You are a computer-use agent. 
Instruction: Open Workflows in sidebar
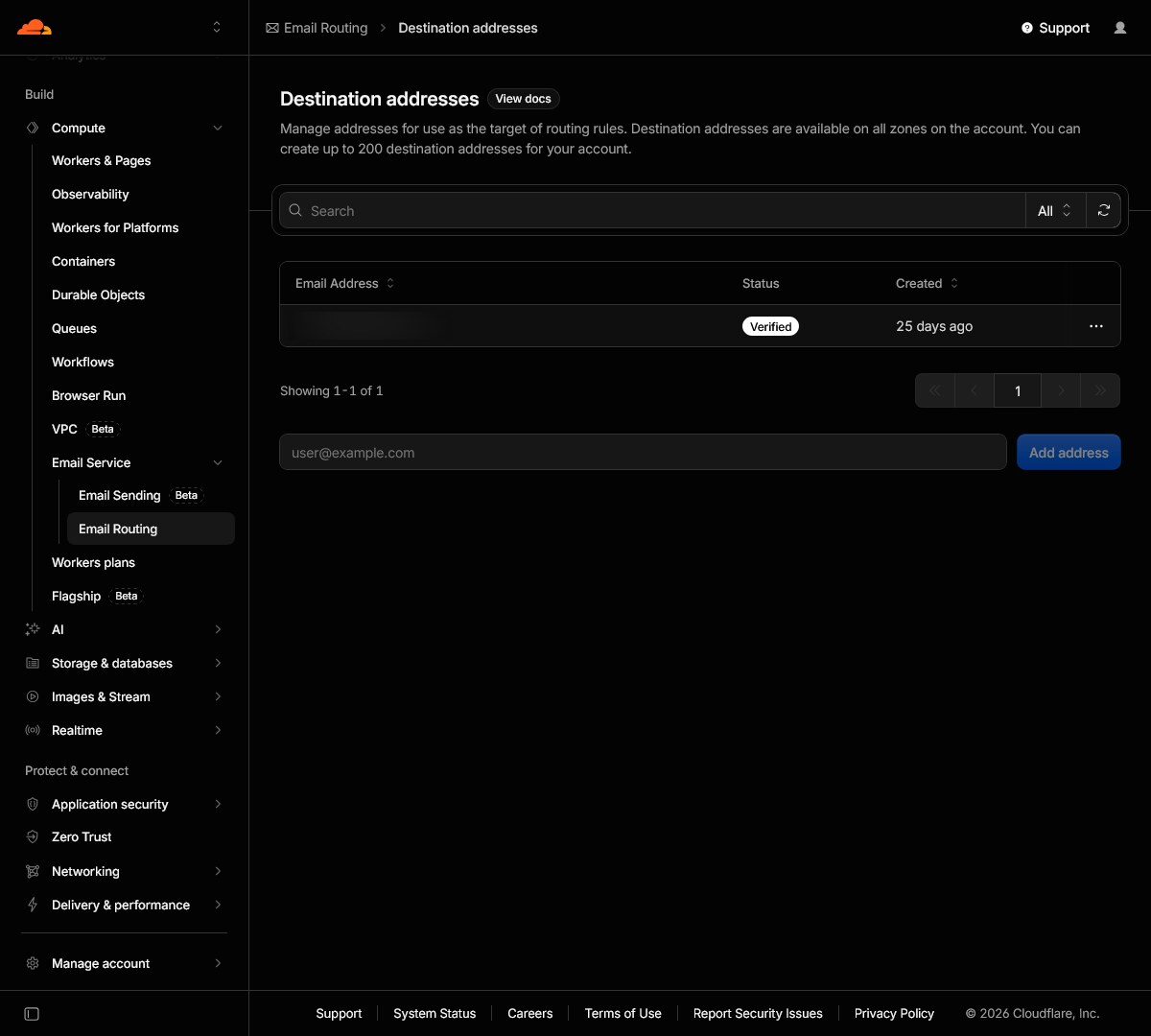coord(83,362)
